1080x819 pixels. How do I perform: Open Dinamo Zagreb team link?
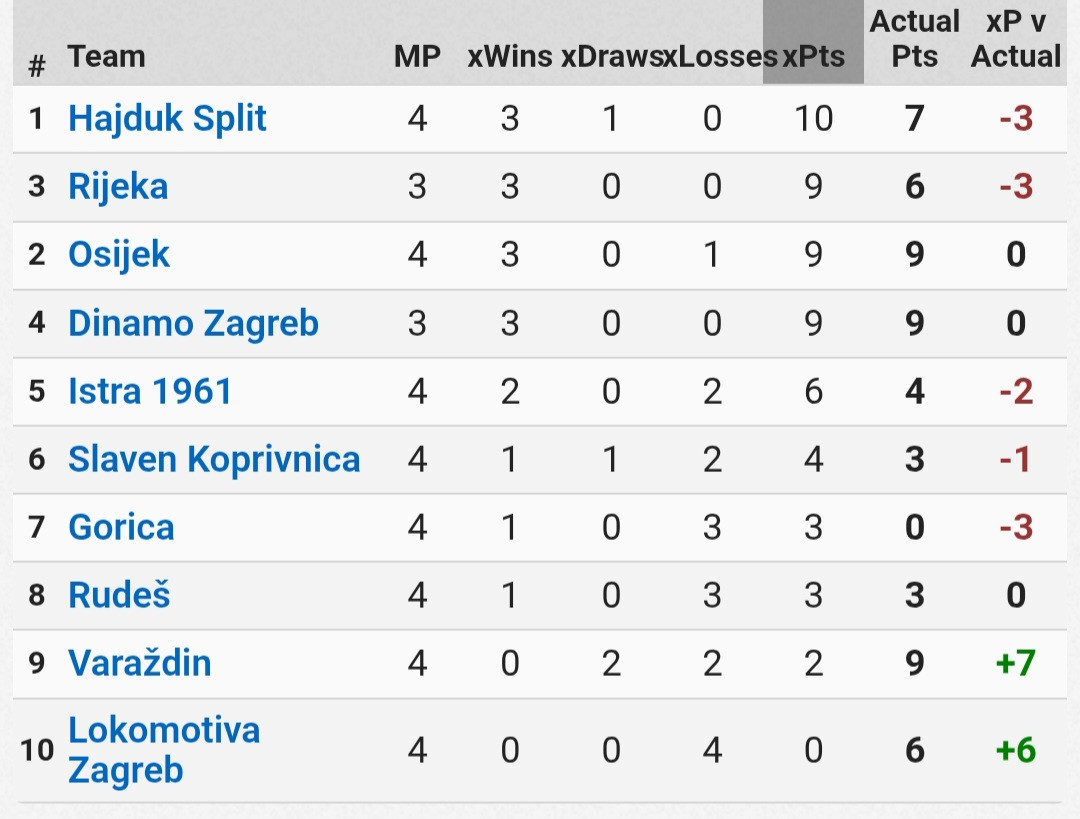click(193, 323)
